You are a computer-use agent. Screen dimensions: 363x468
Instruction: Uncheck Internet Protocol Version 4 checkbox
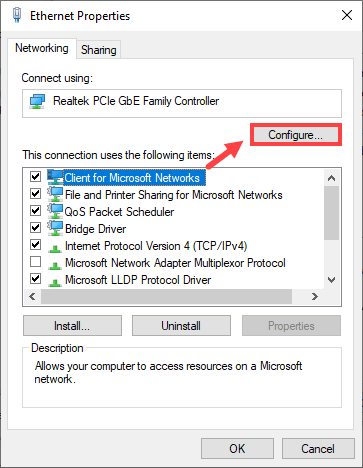click(x=35, y=245)
